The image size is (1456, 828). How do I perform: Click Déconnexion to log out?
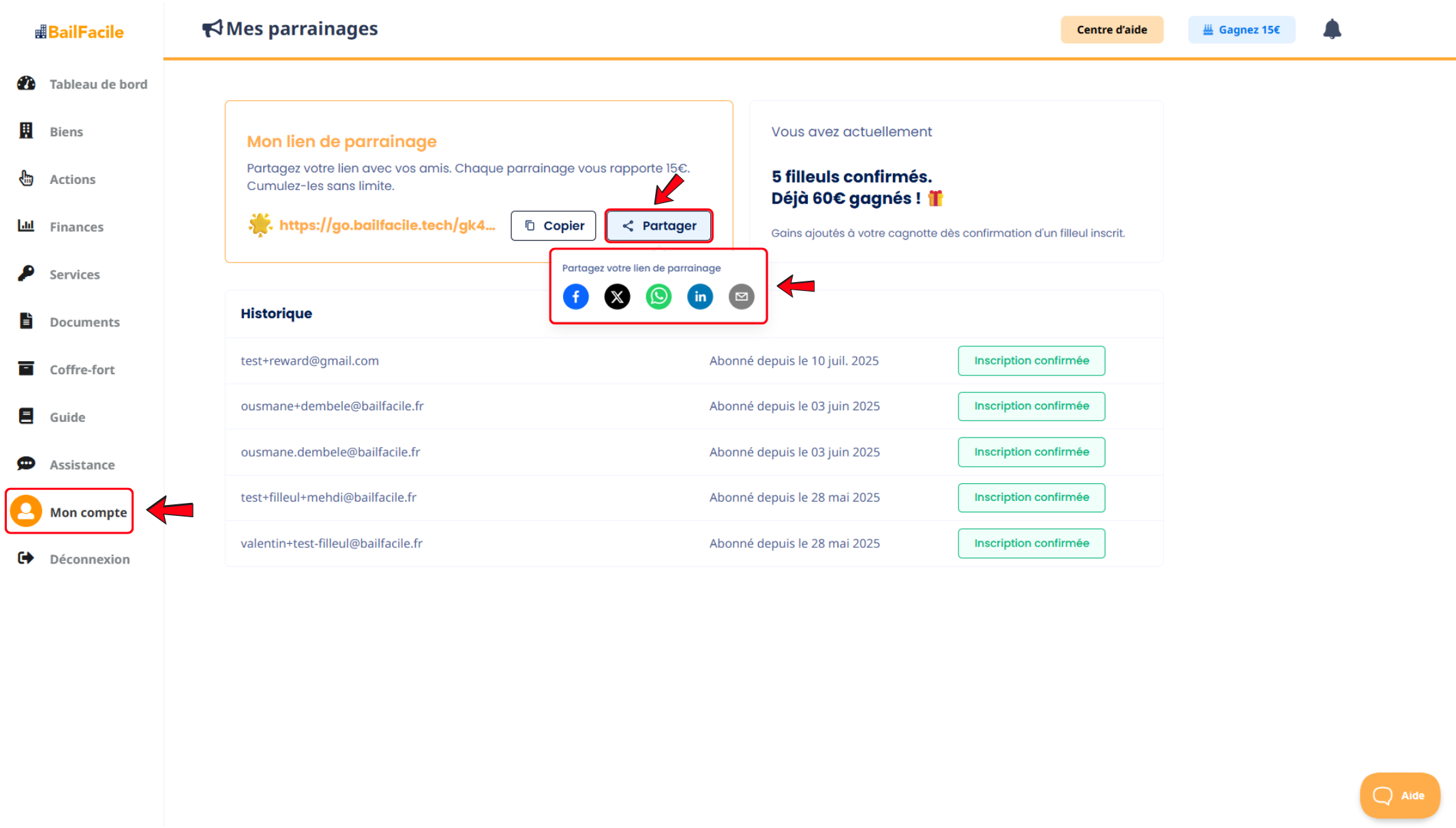point(89,559)
